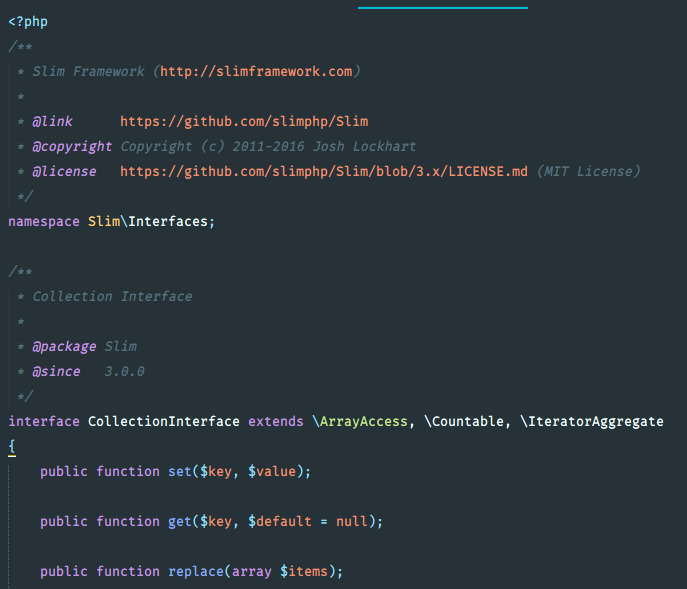The image size is (687, 589).
Task: Click the extends keyword
Action: point(276,421)
